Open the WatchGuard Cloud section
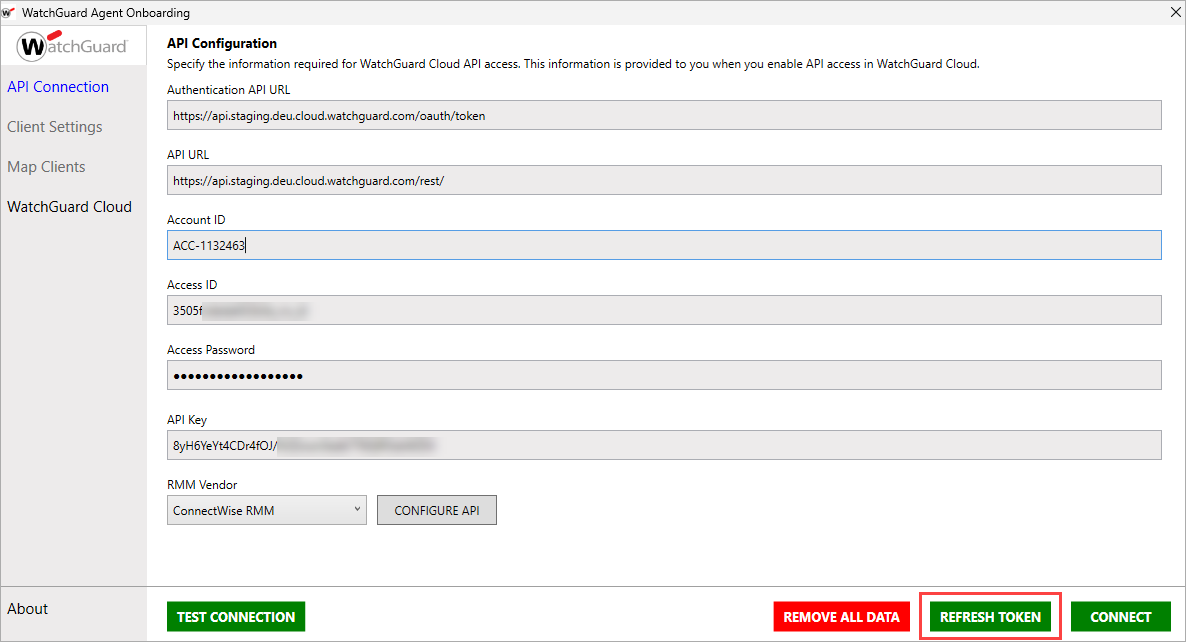This screenshot has height=642, width=1186. point(69,206)
